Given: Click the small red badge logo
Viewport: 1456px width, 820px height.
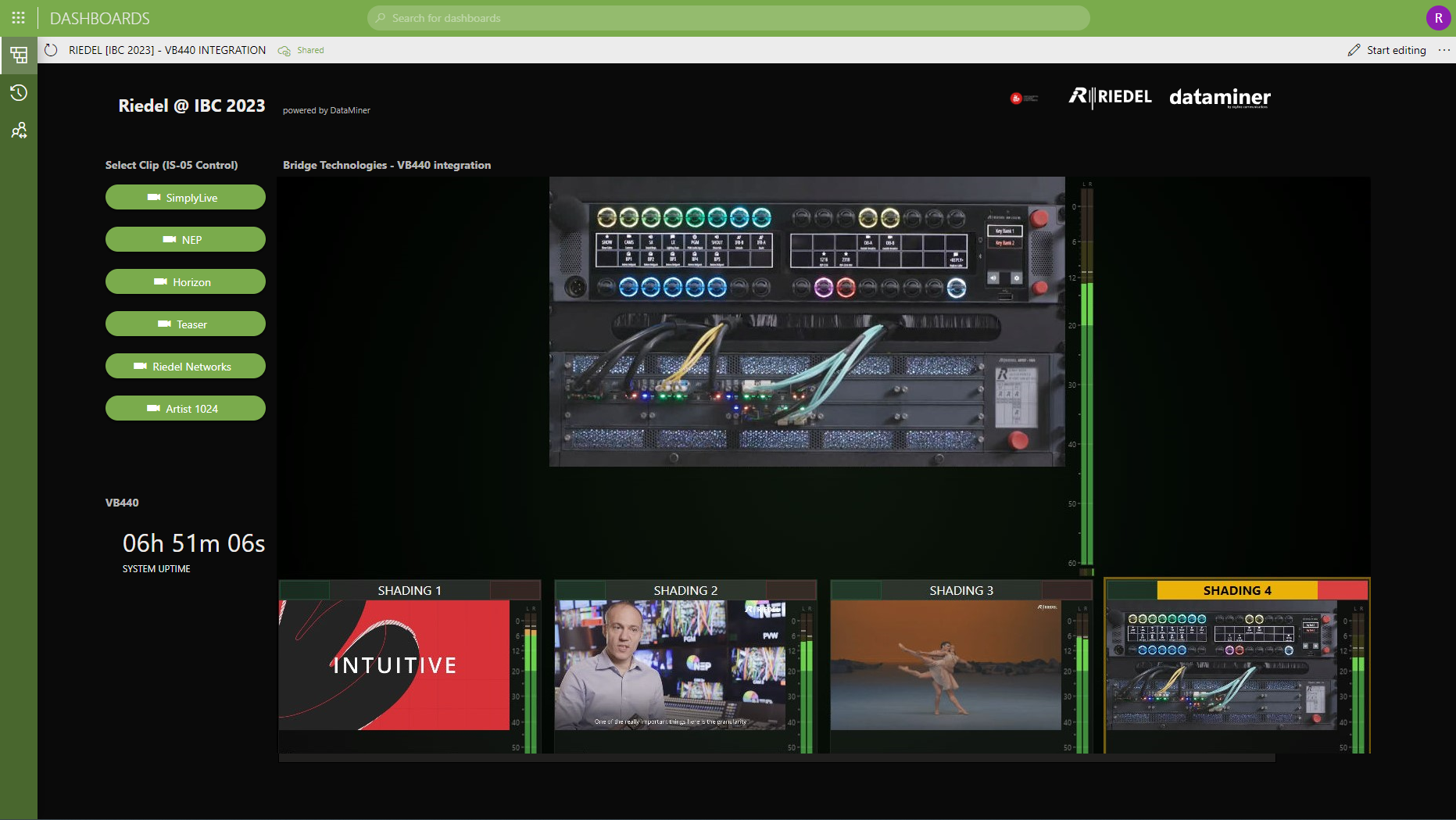Looking at the screenshot, I should coord(1024,98).
